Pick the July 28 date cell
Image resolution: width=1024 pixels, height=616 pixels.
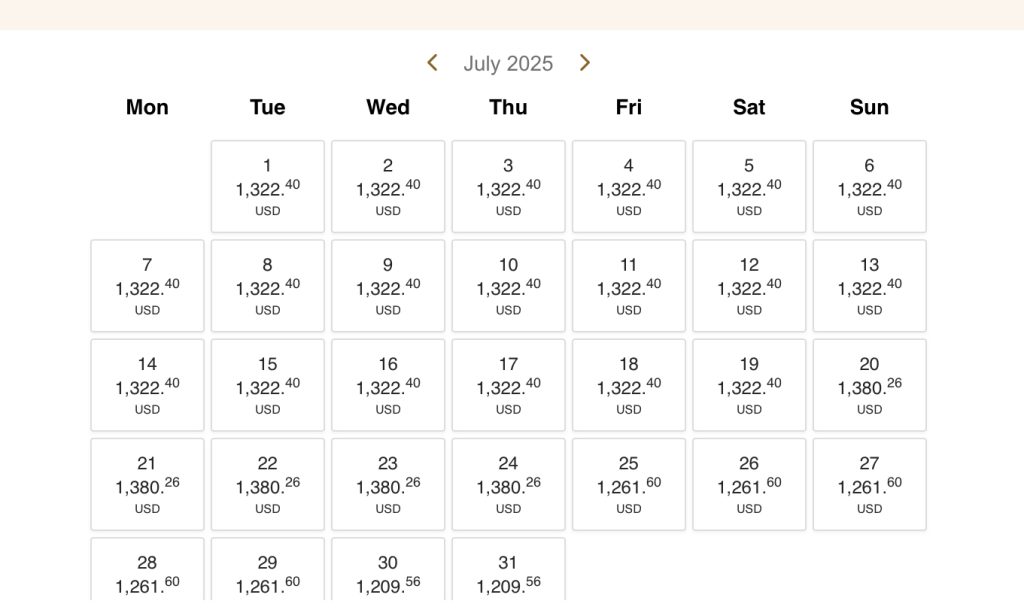(x=147, y=576)
